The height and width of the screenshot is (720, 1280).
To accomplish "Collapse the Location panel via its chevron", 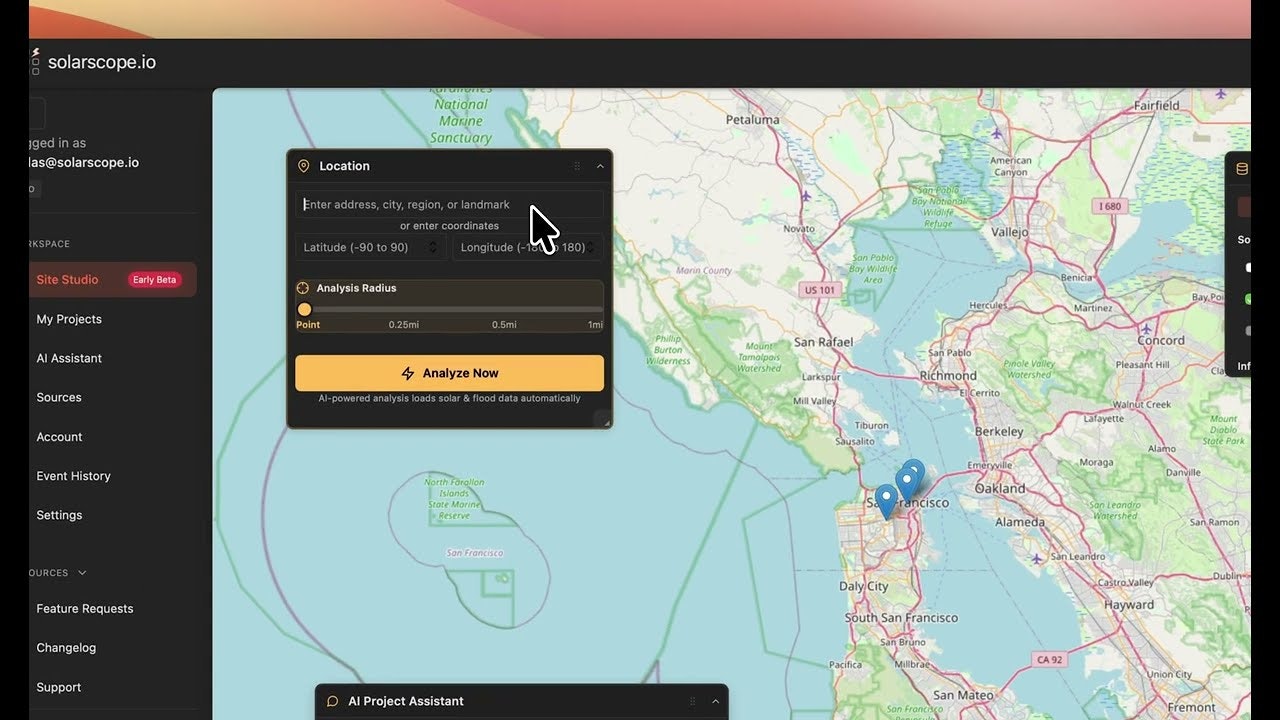I will [x=600, y=166].
